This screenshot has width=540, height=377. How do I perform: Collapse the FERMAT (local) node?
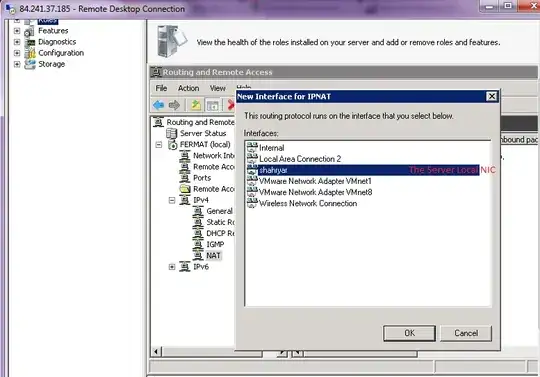tap(159, 145)
